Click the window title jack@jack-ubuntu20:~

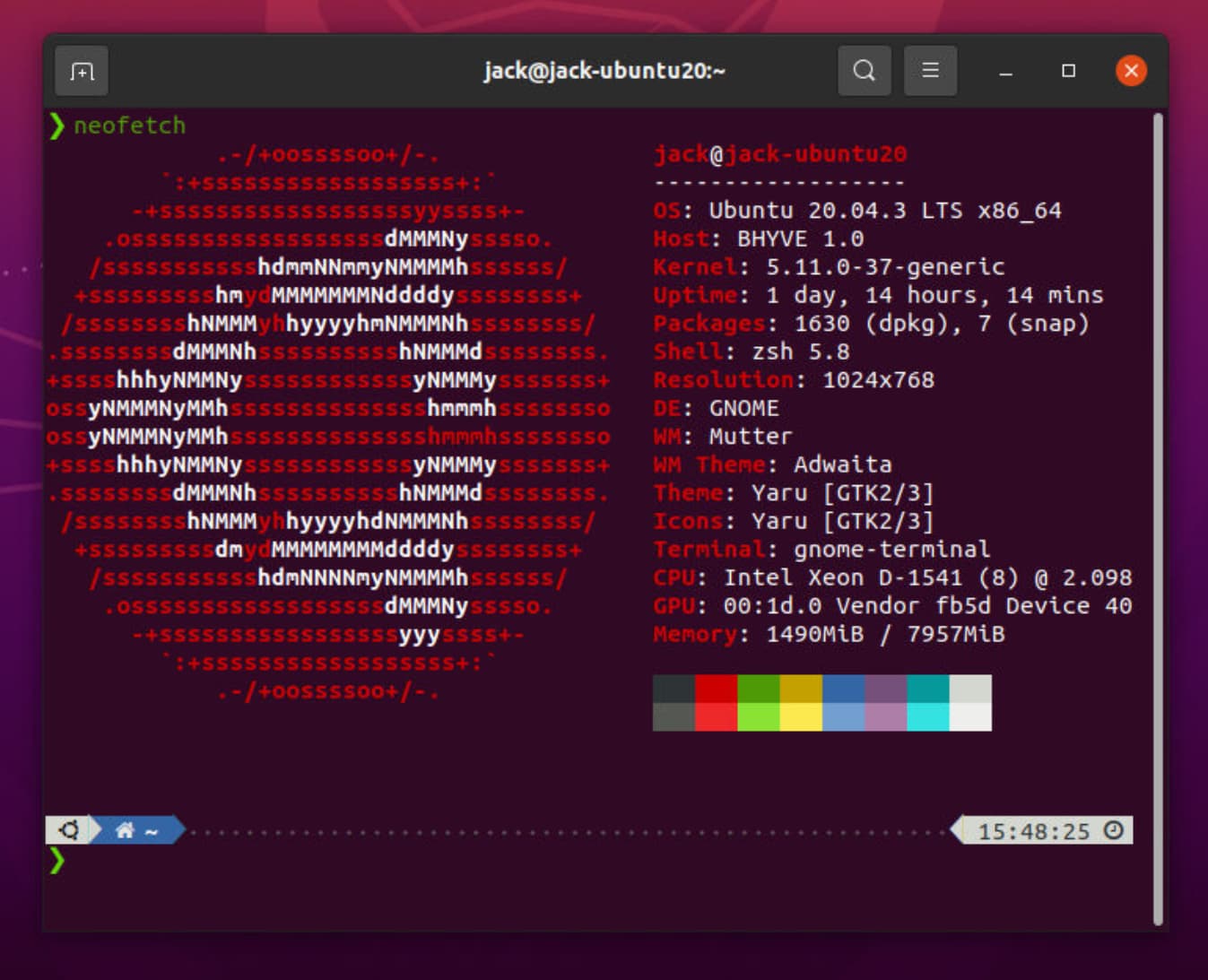pyautogui.click(x=604, y=71)
